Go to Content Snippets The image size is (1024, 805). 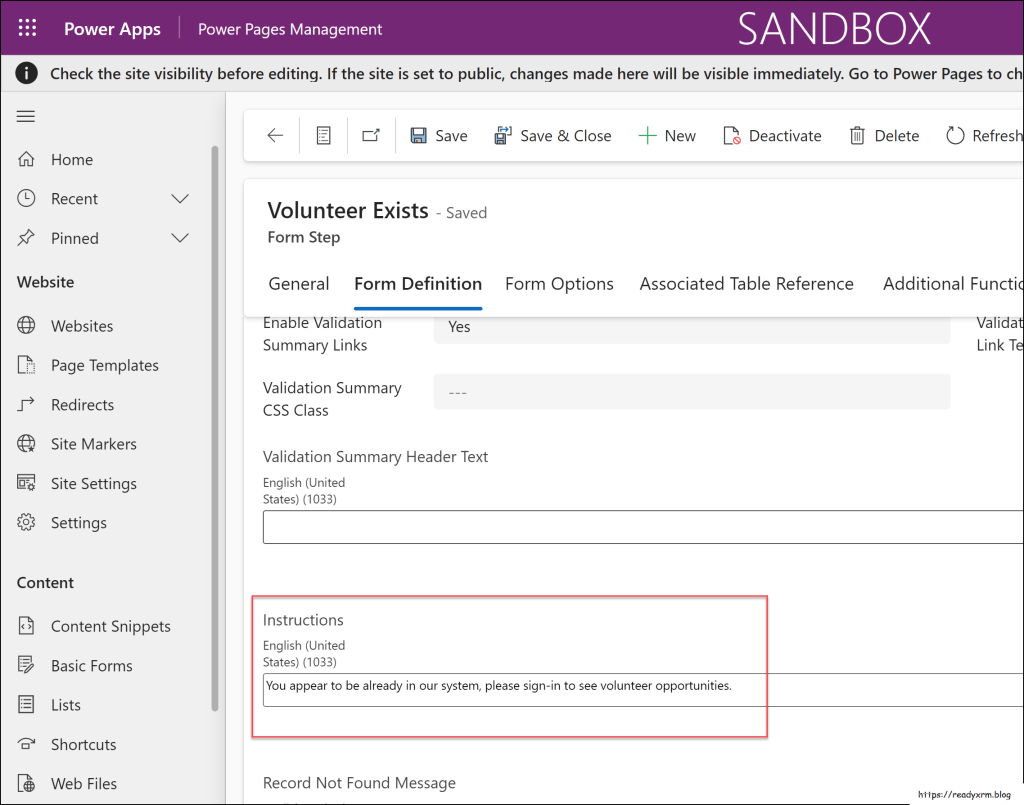pyautogui.click(x=110, y=626)
